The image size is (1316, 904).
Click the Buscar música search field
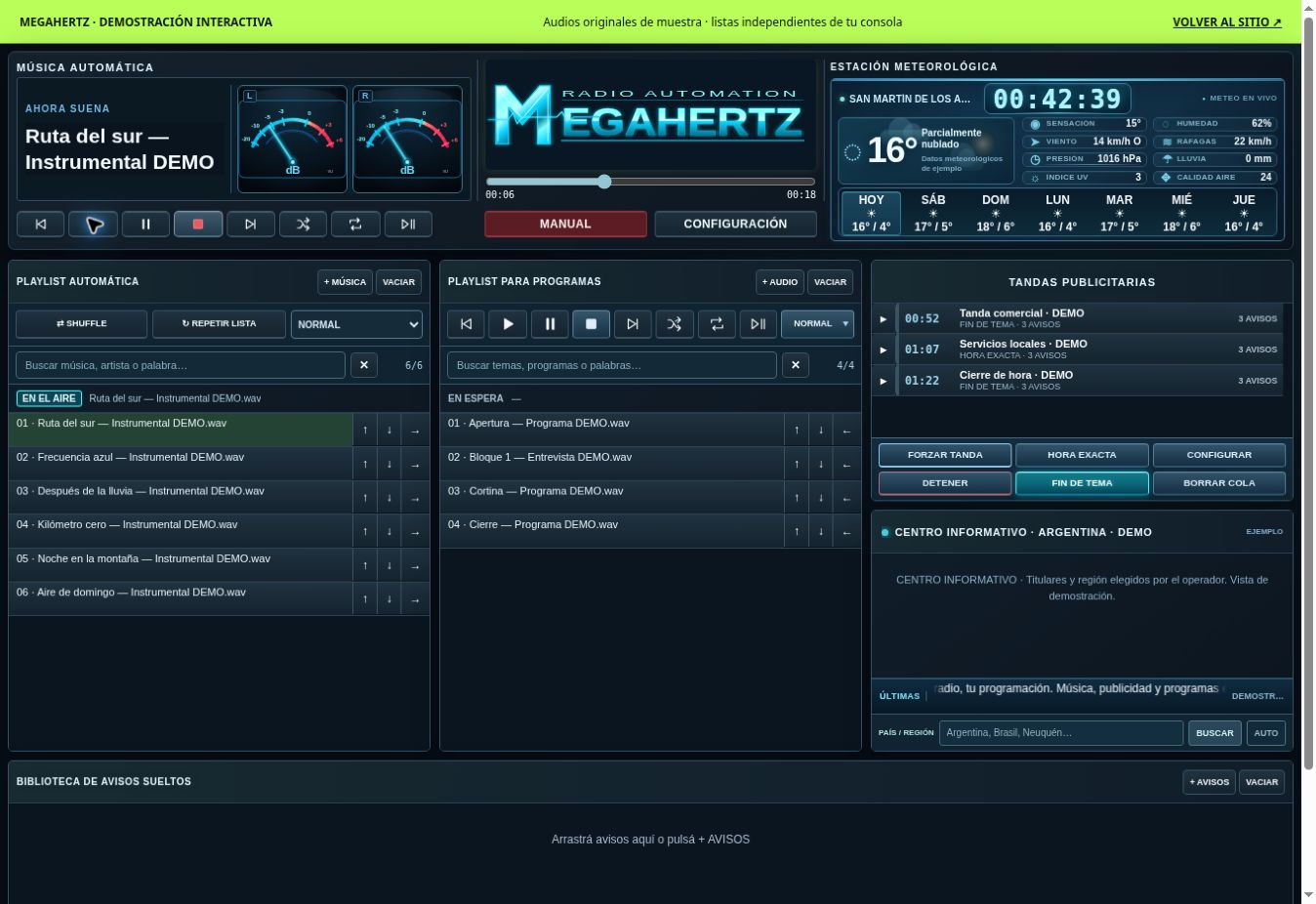click(181, 365)
